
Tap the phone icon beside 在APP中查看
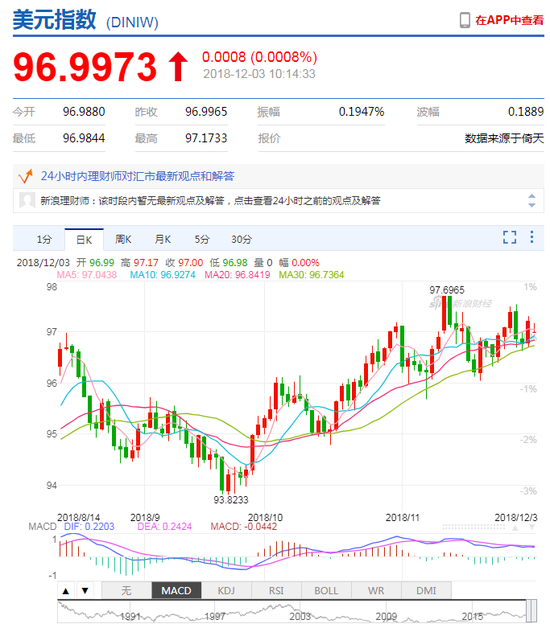(465, 20)
